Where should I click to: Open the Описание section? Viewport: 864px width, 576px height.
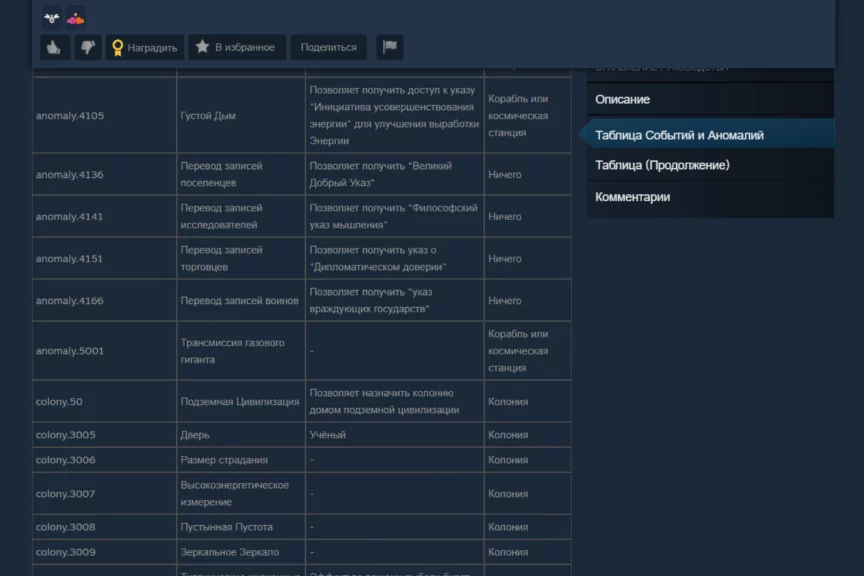[622, 99]
